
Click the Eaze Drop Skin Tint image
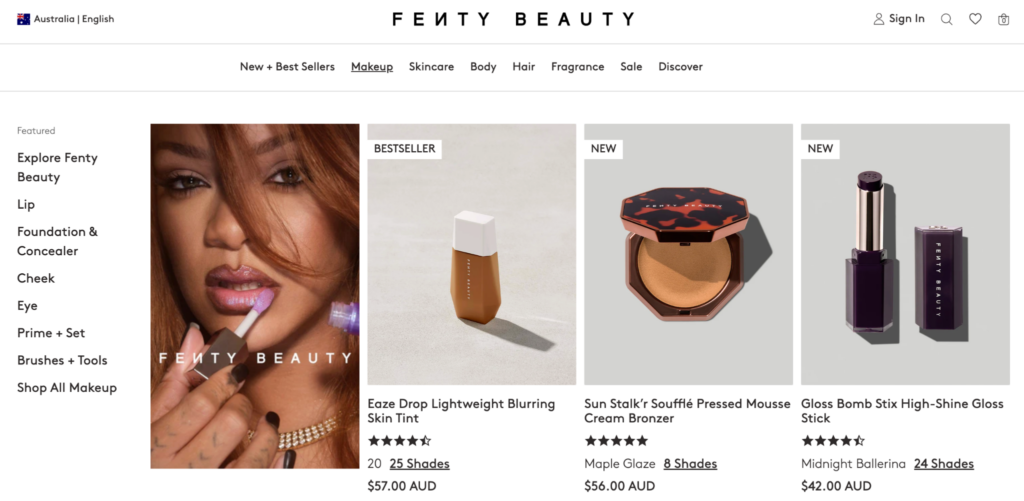(472, 254)
